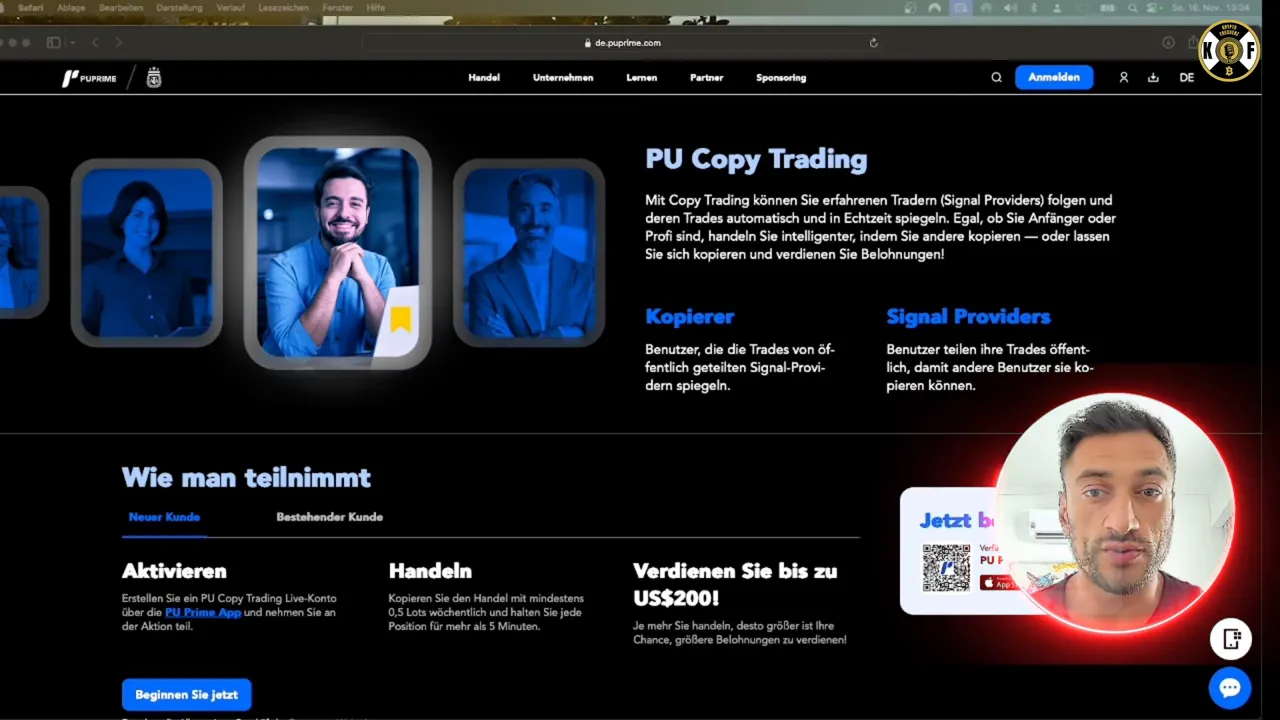Viewport: 1280px width, 720px height.
Task: Click the Signal Providers heading
Action: coord(968,316)
